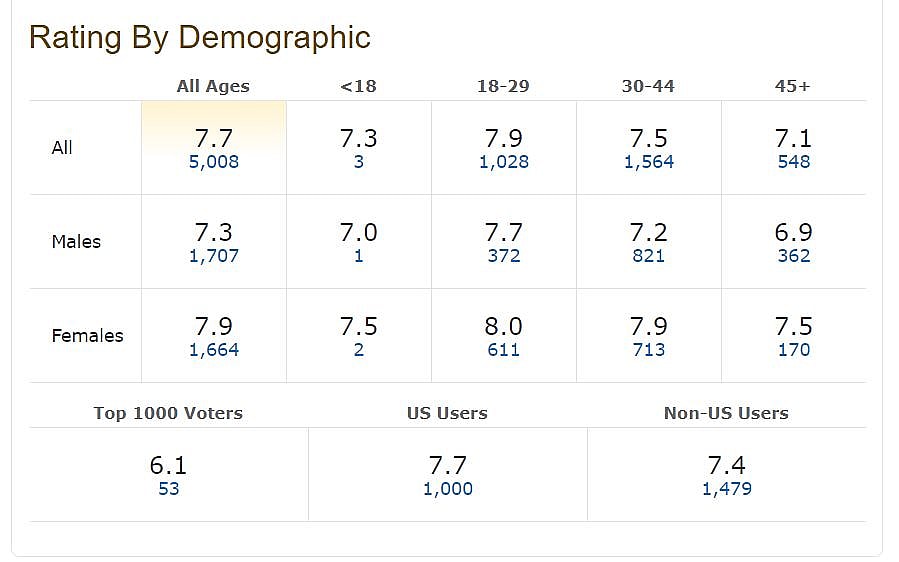
Task: Click the 7.4 Non-US Users rating
Action: (x=727, y=465)
